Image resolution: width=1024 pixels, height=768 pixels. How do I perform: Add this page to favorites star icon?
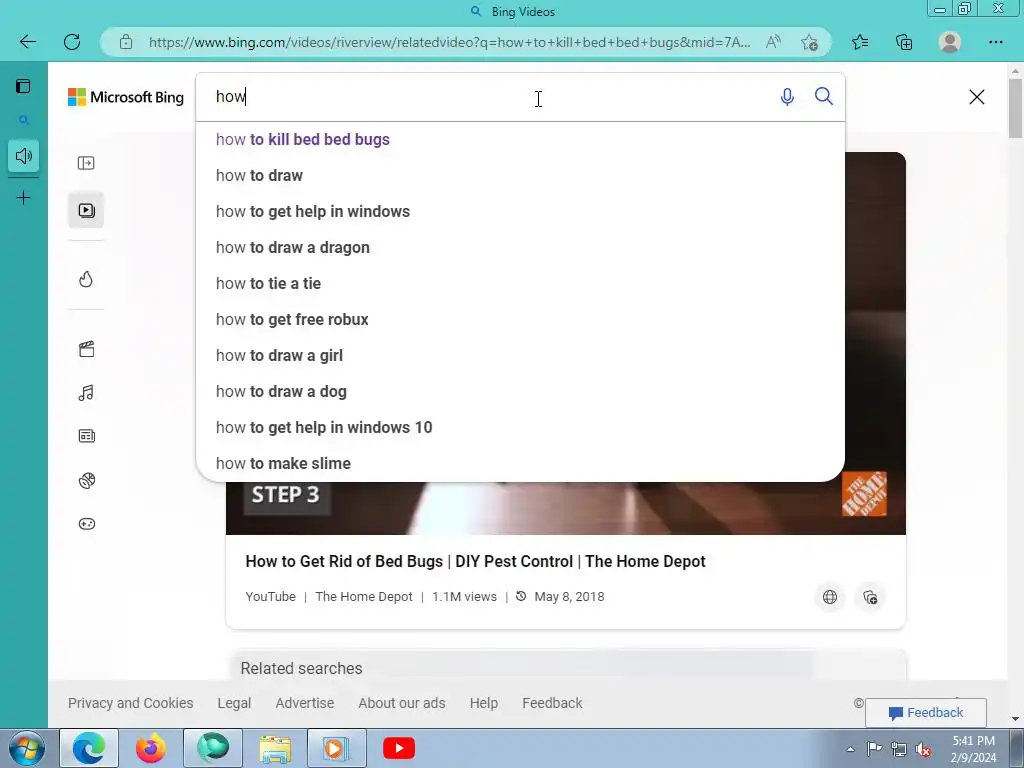coord(810,42)
